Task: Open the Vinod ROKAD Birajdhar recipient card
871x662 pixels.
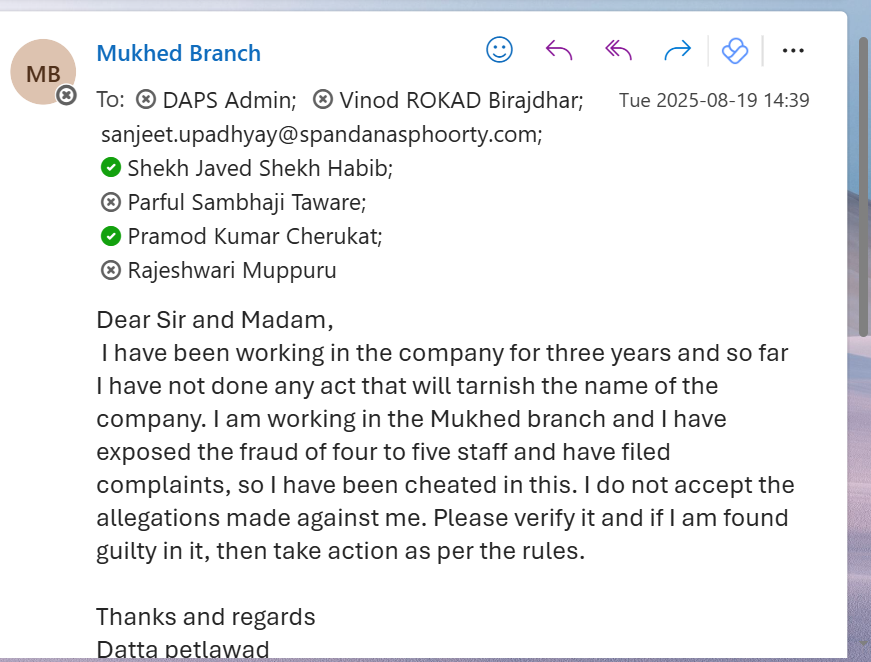Action: click(460, 100)
